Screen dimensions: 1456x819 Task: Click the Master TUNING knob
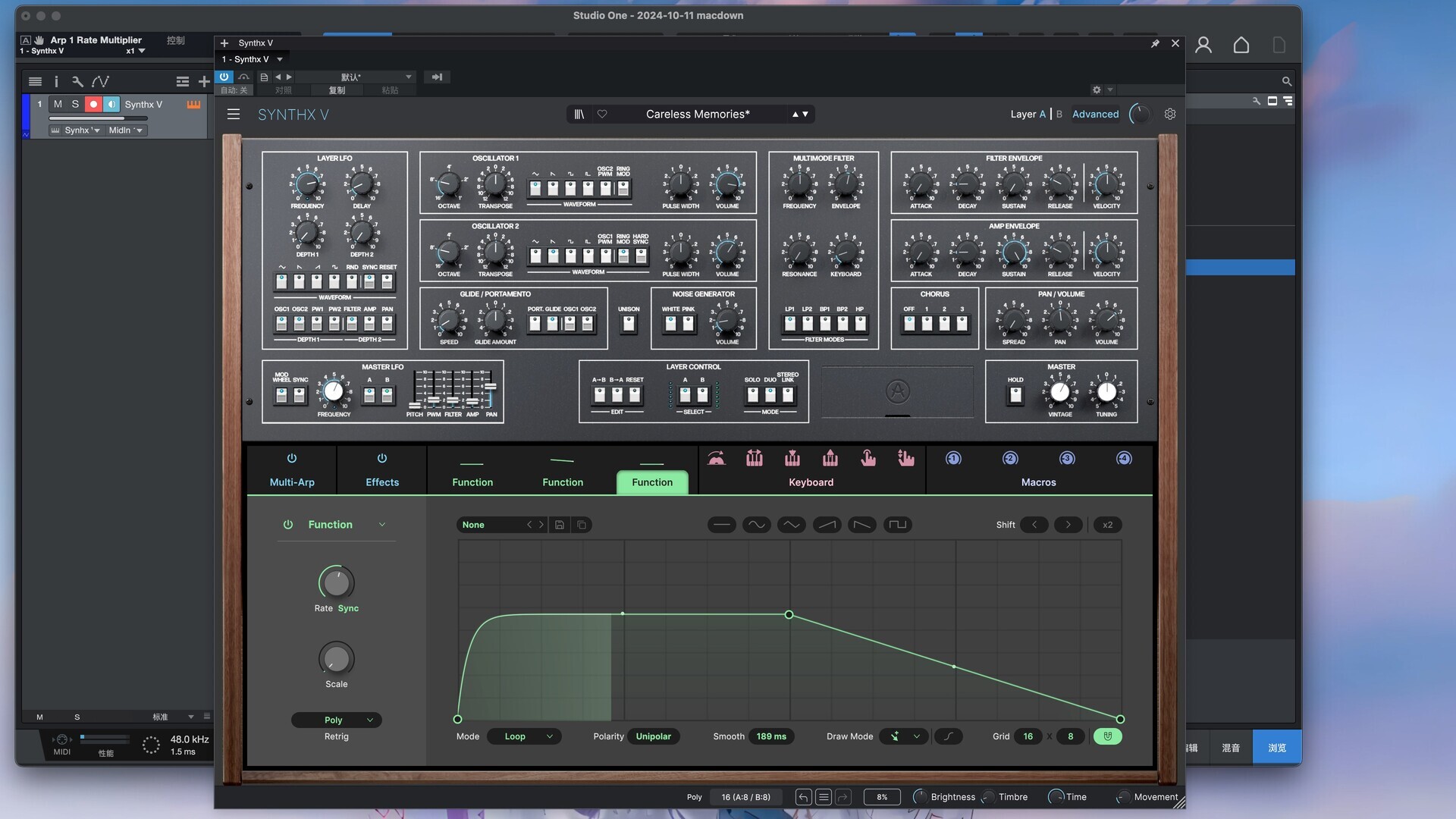(x=1106, y=391)
